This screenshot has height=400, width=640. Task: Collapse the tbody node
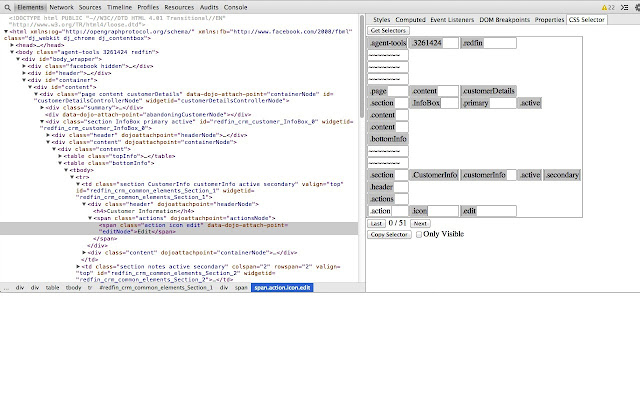[x=66, y=170]
